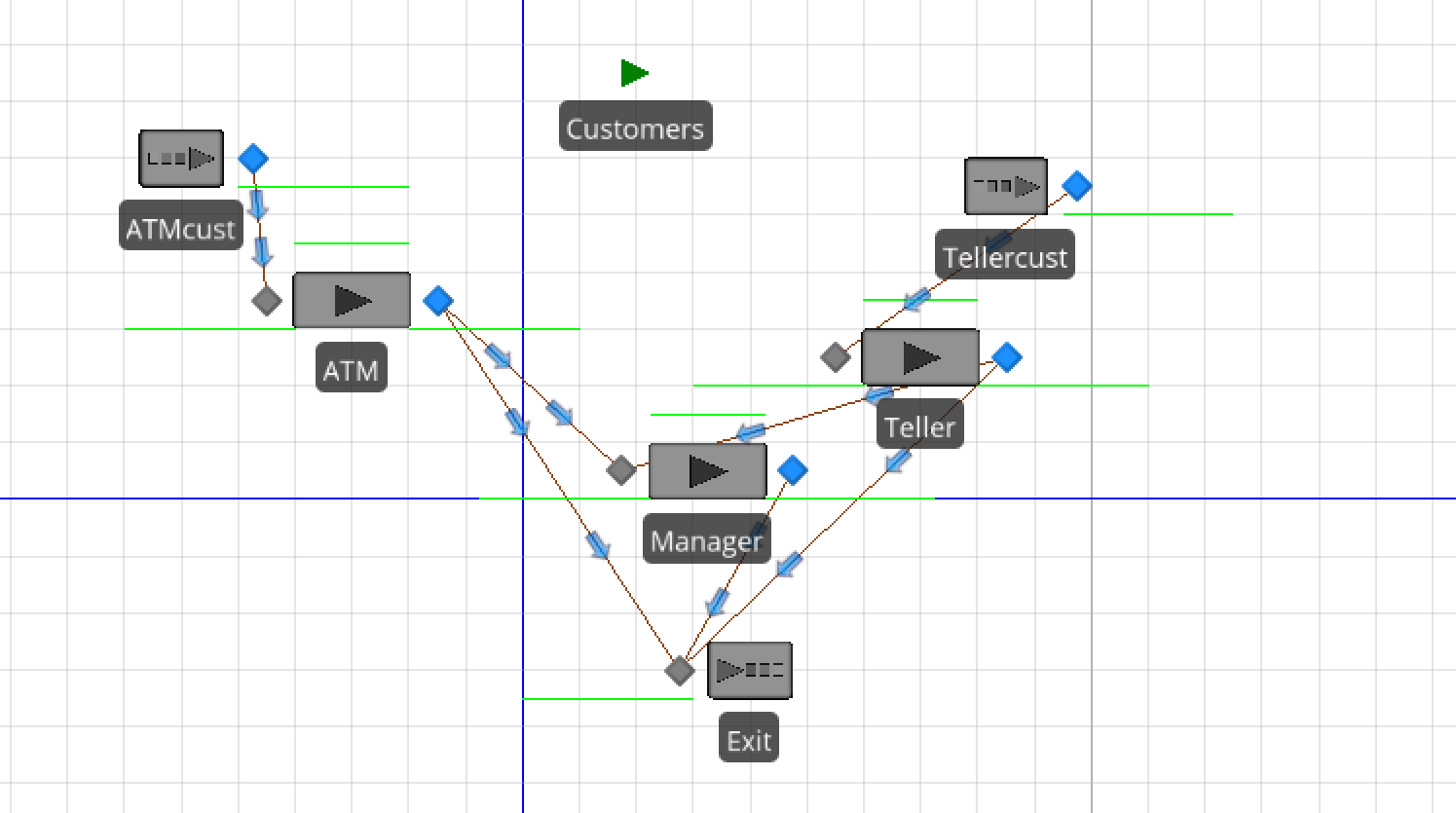Select the green Customers entity icon
The image size is (1456, 813).
coord(633,72)
